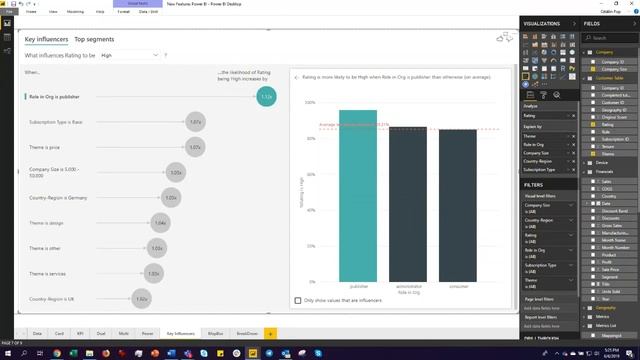Remove Rating from the Analyze well

click(573, 116)
